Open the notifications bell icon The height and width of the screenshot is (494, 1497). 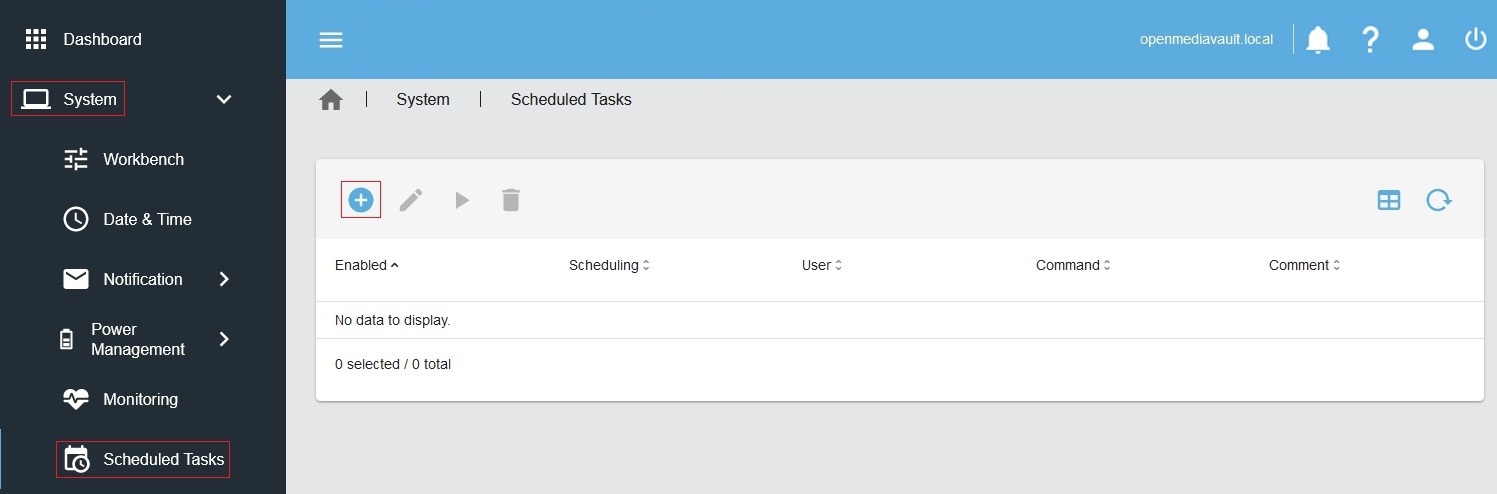[x=1318, y=40]
